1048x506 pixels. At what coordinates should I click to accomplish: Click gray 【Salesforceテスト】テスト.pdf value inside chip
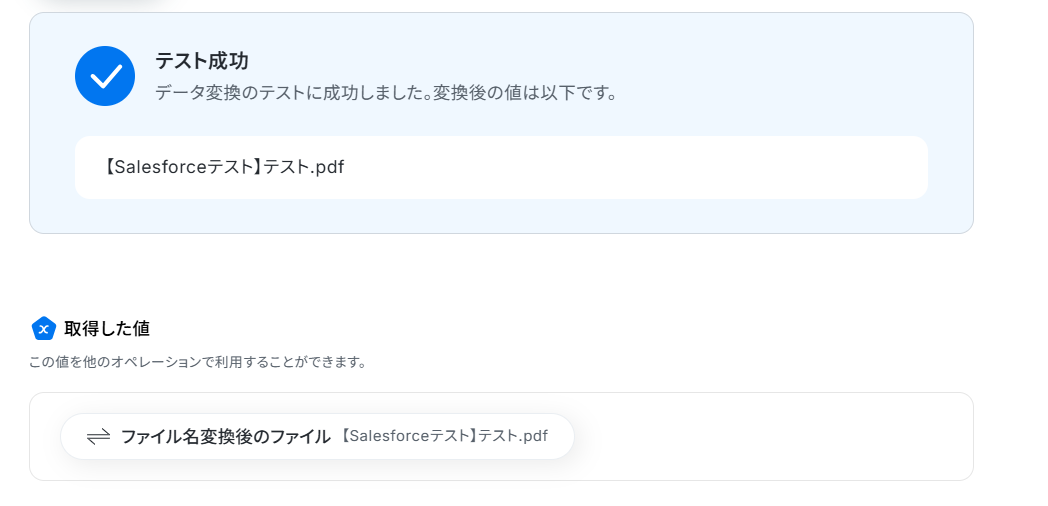[444, 436]
